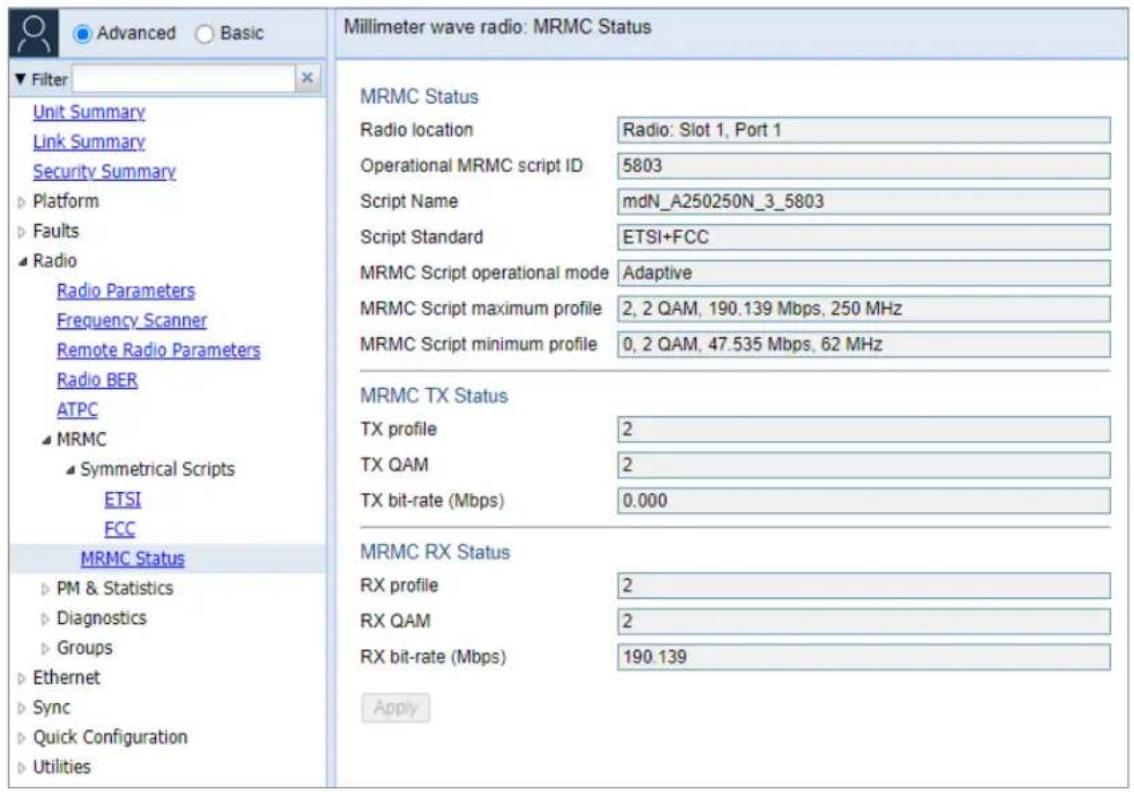Viewport: 1134px width, 792px height.
Task: Click MRMC Script maximum profile field
Action: tap(864, 309)
